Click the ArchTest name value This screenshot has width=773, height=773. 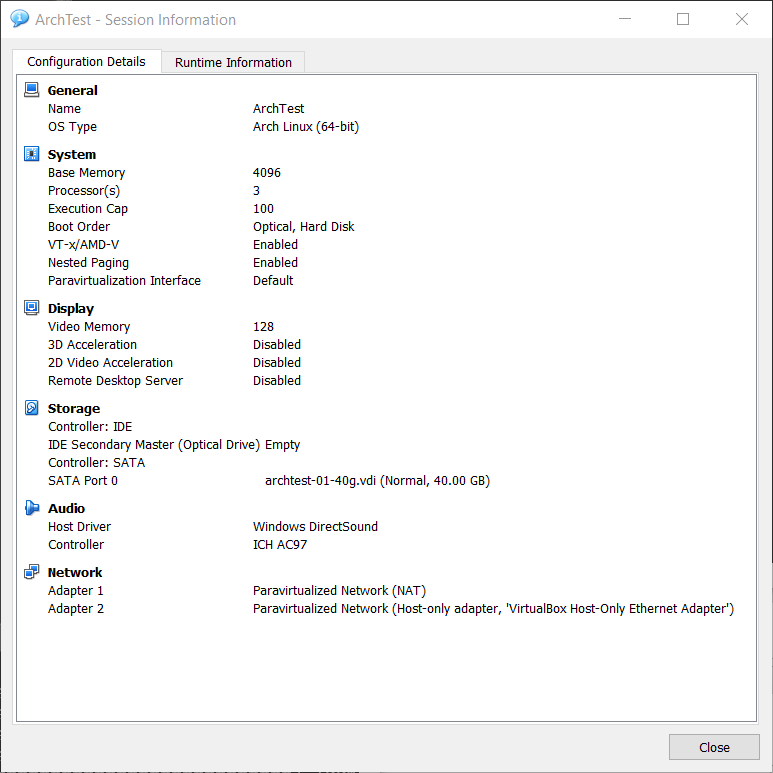click(279, 108)
